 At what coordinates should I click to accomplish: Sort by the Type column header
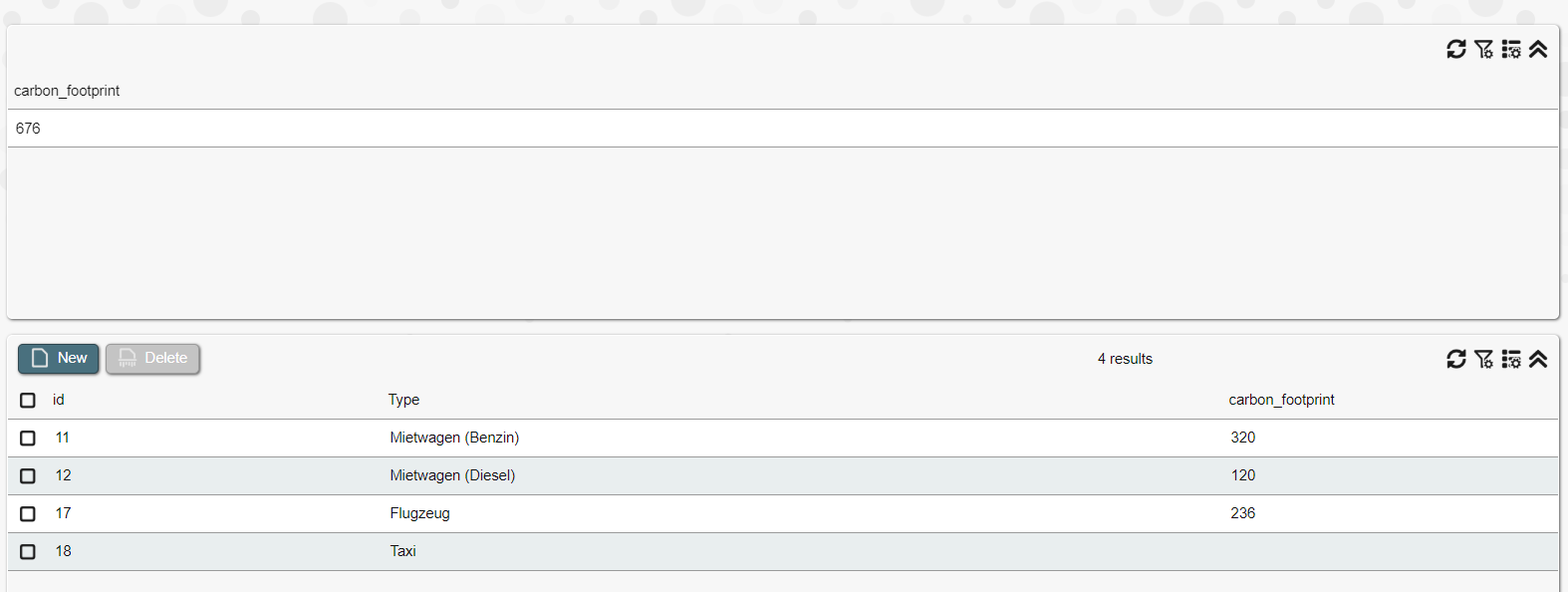click(x=403, y=400)
